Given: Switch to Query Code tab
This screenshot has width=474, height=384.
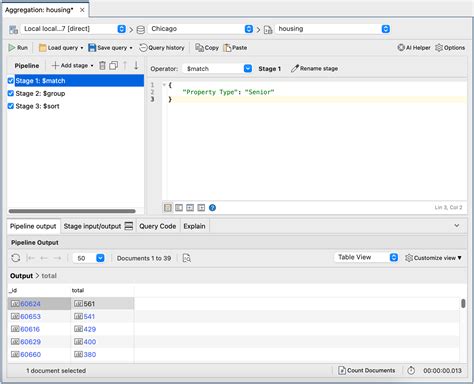Looking at the screenshot, I should click(158, 226).
